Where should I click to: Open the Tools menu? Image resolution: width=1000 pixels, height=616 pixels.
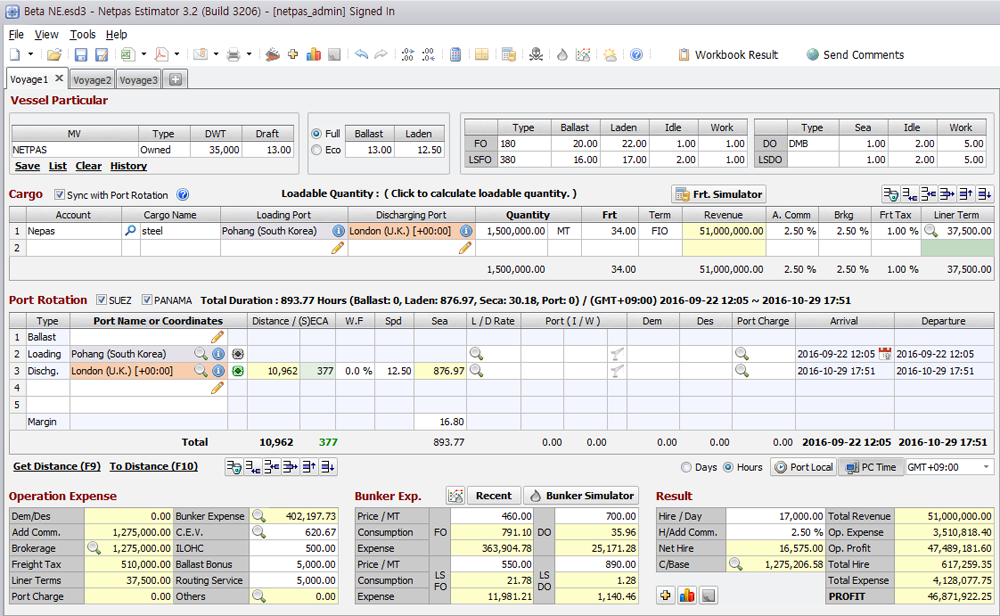click(x=82, y=33)
